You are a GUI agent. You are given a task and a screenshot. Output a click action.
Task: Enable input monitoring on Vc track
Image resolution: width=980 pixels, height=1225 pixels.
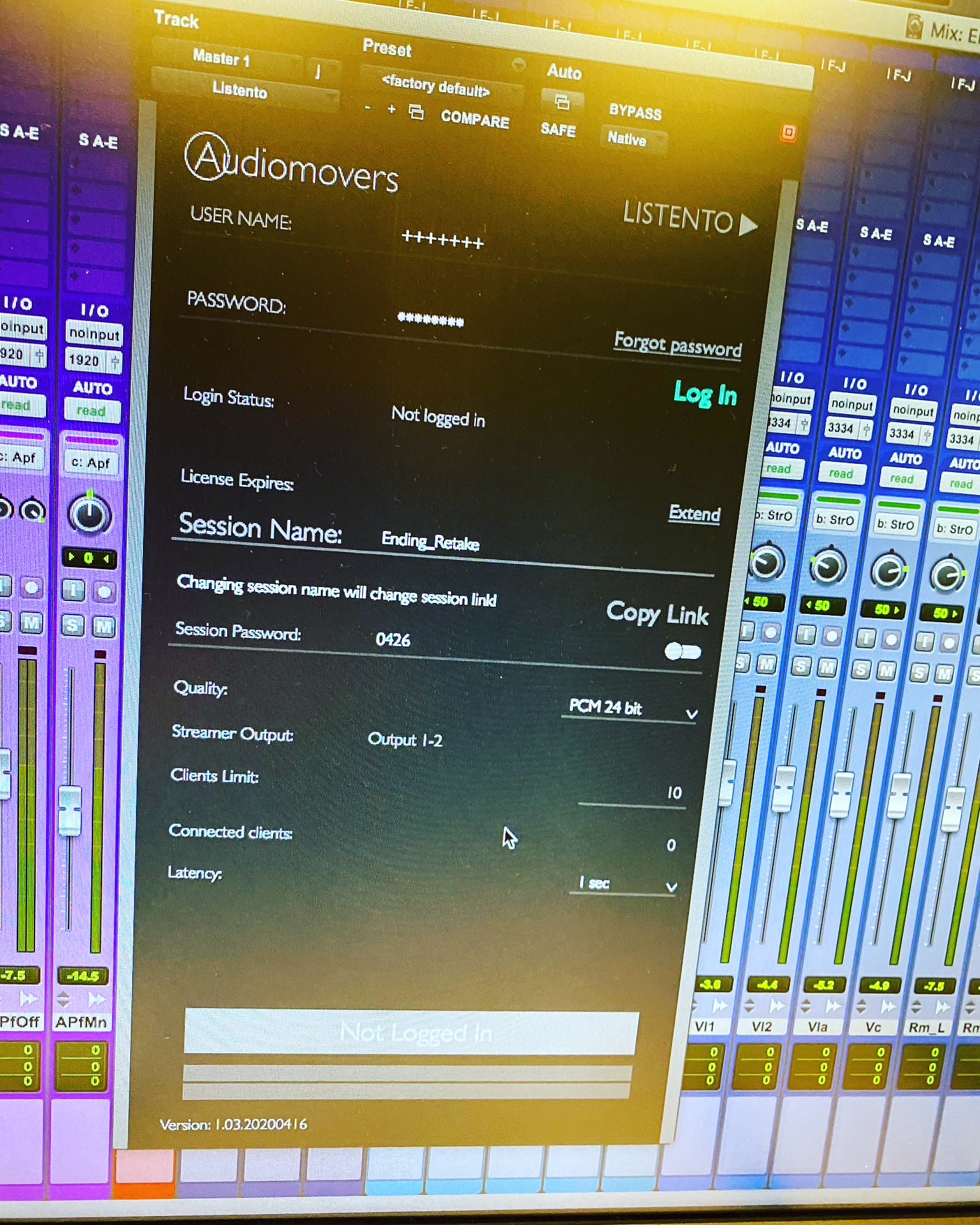click(924, 642)
